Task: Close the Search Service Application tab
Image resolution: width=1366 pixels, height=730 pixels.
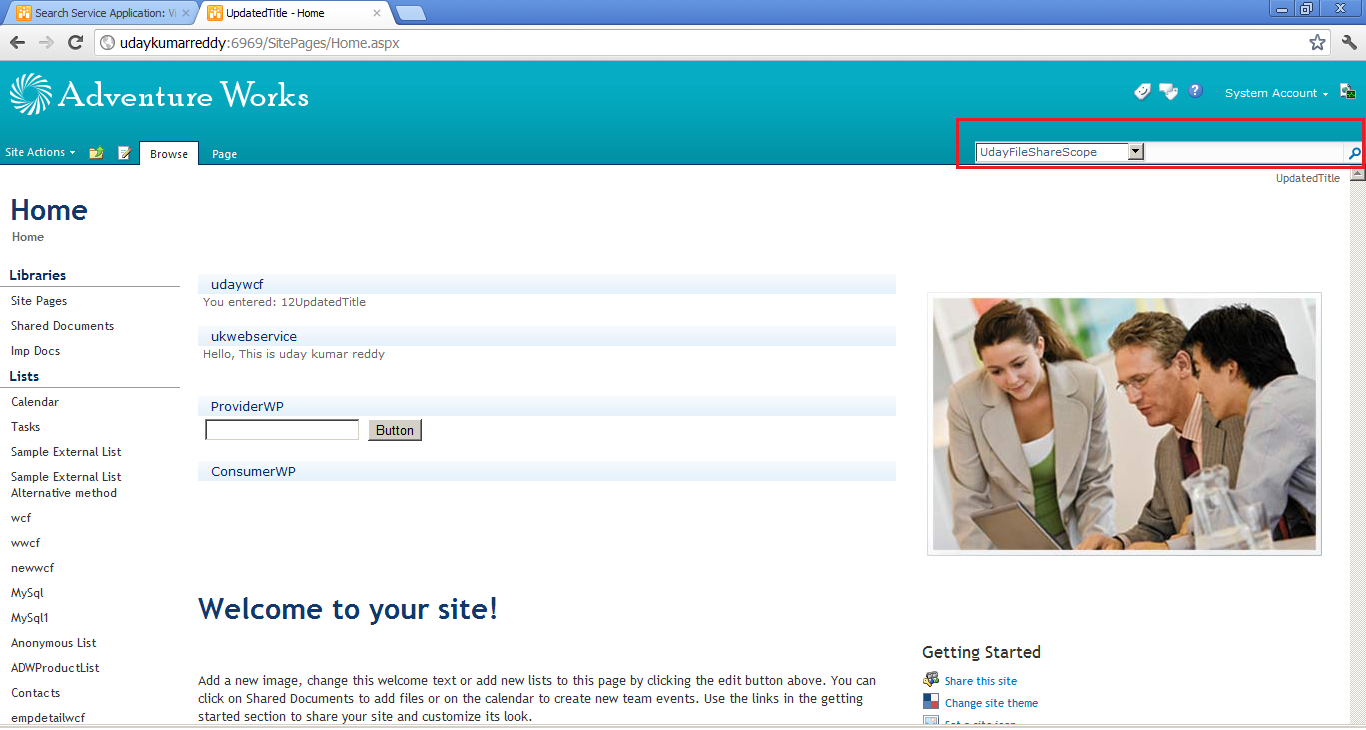Action: [186, 13]
